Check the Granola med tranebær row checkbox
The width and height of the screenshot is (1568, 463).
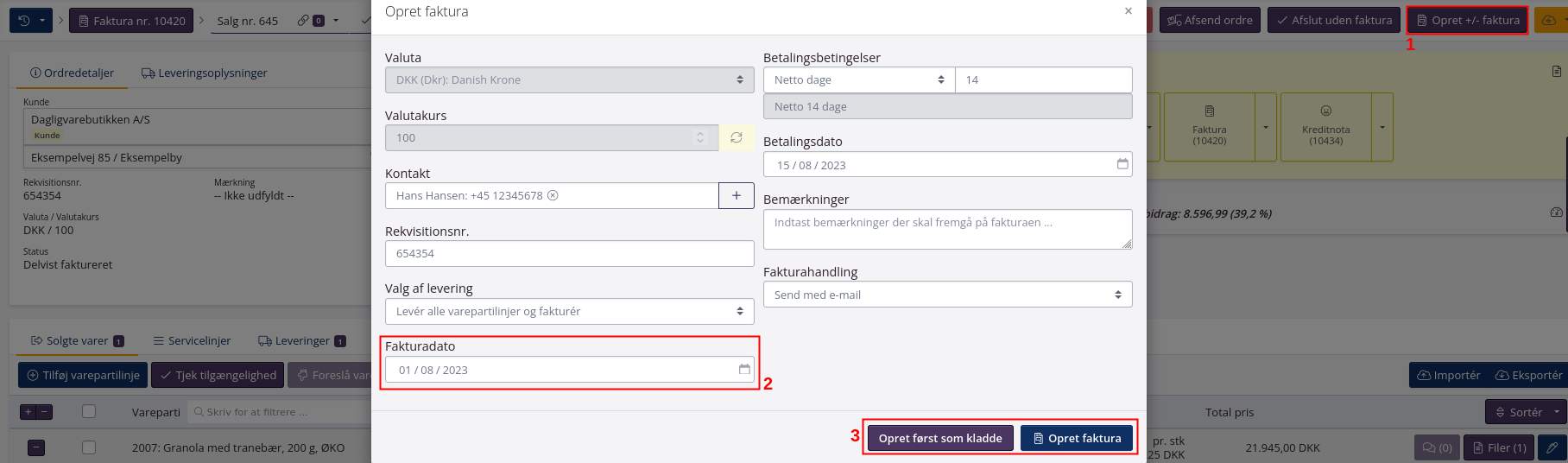[x=89, y=447]
